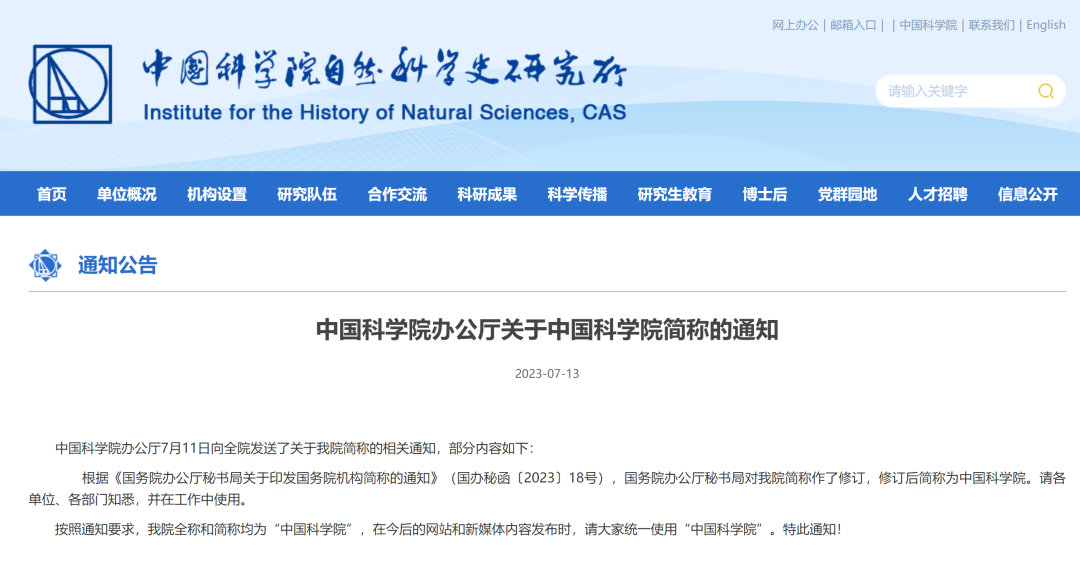The height and width of the screenshot is (580, 1080).
Task: Click the 通知公告 section emblem icon
Action: pos(45,265)
